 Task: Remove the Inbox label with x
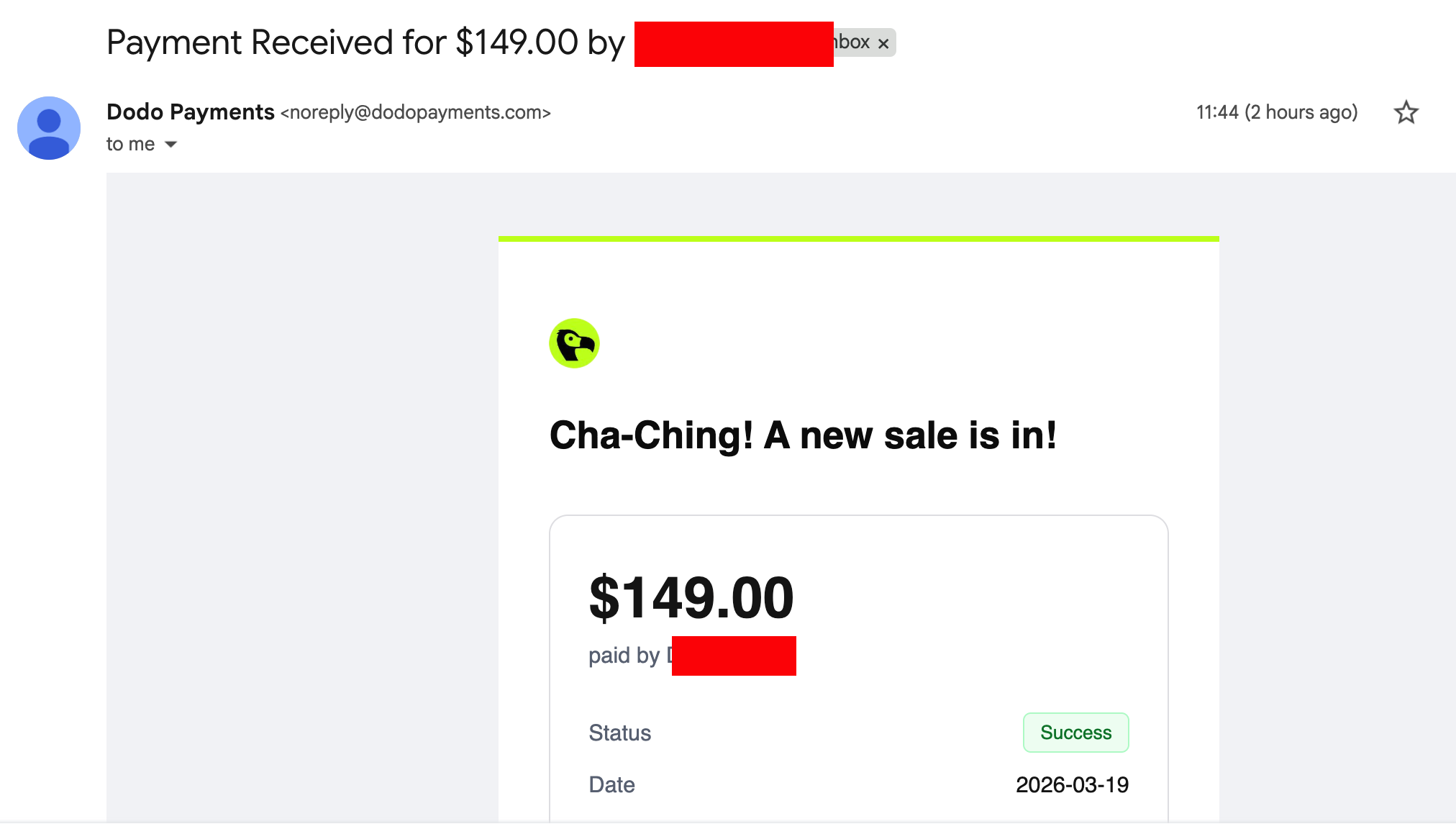pyautogui.click(x=884, y=44)
